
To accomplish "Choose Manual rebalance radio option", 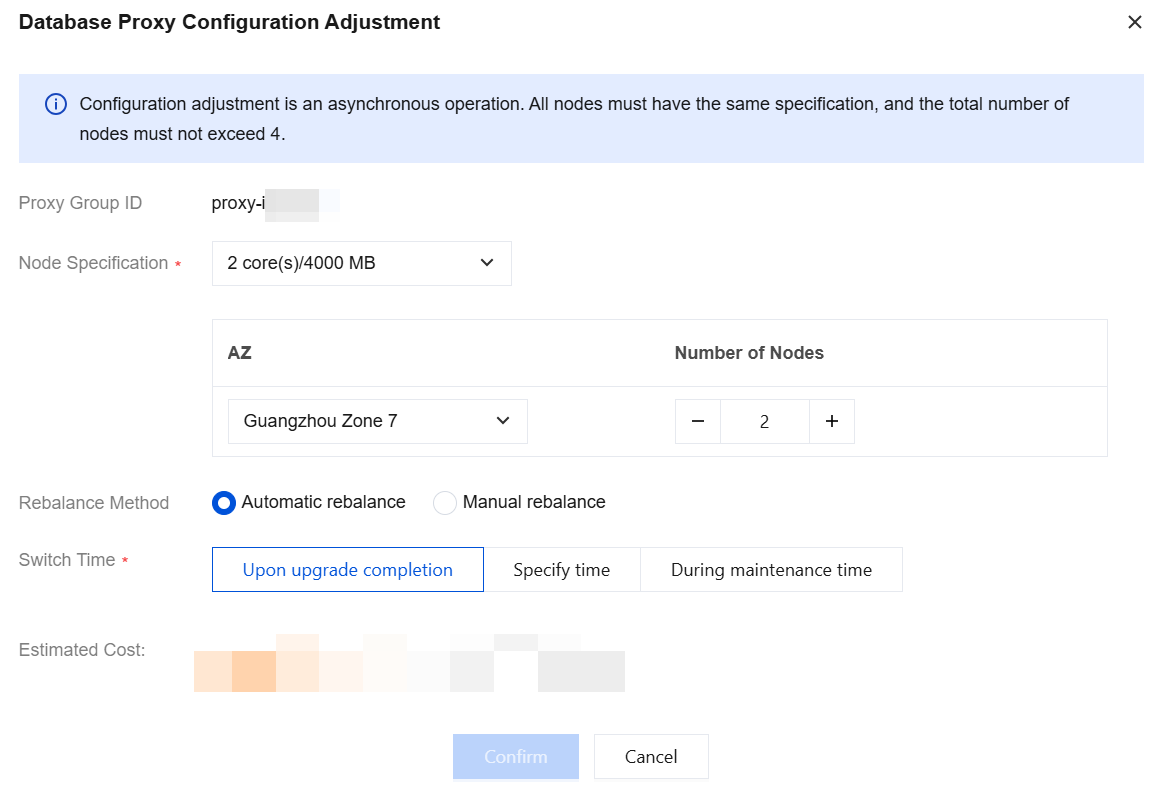I will (445, 503).
